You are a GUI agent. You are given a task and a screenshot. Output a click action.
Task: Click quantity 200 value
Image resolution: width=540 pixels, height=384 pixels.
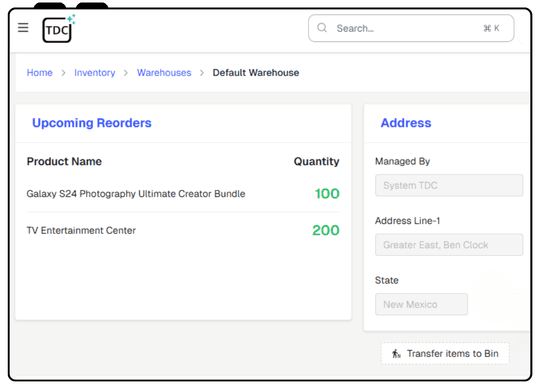[x=326, y=230]
